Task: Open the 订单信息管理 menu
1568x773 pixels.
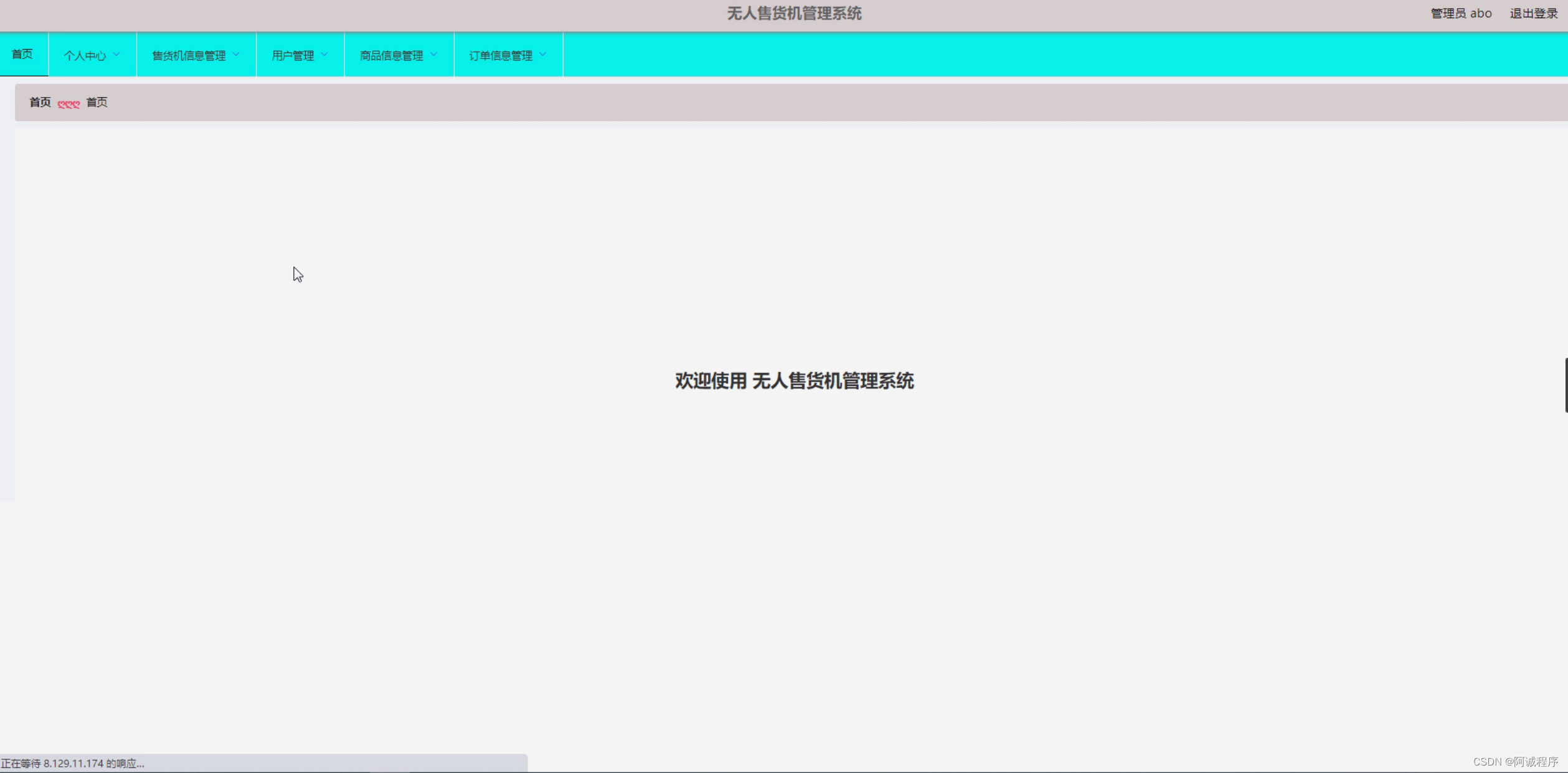Action: click(501, 56)
